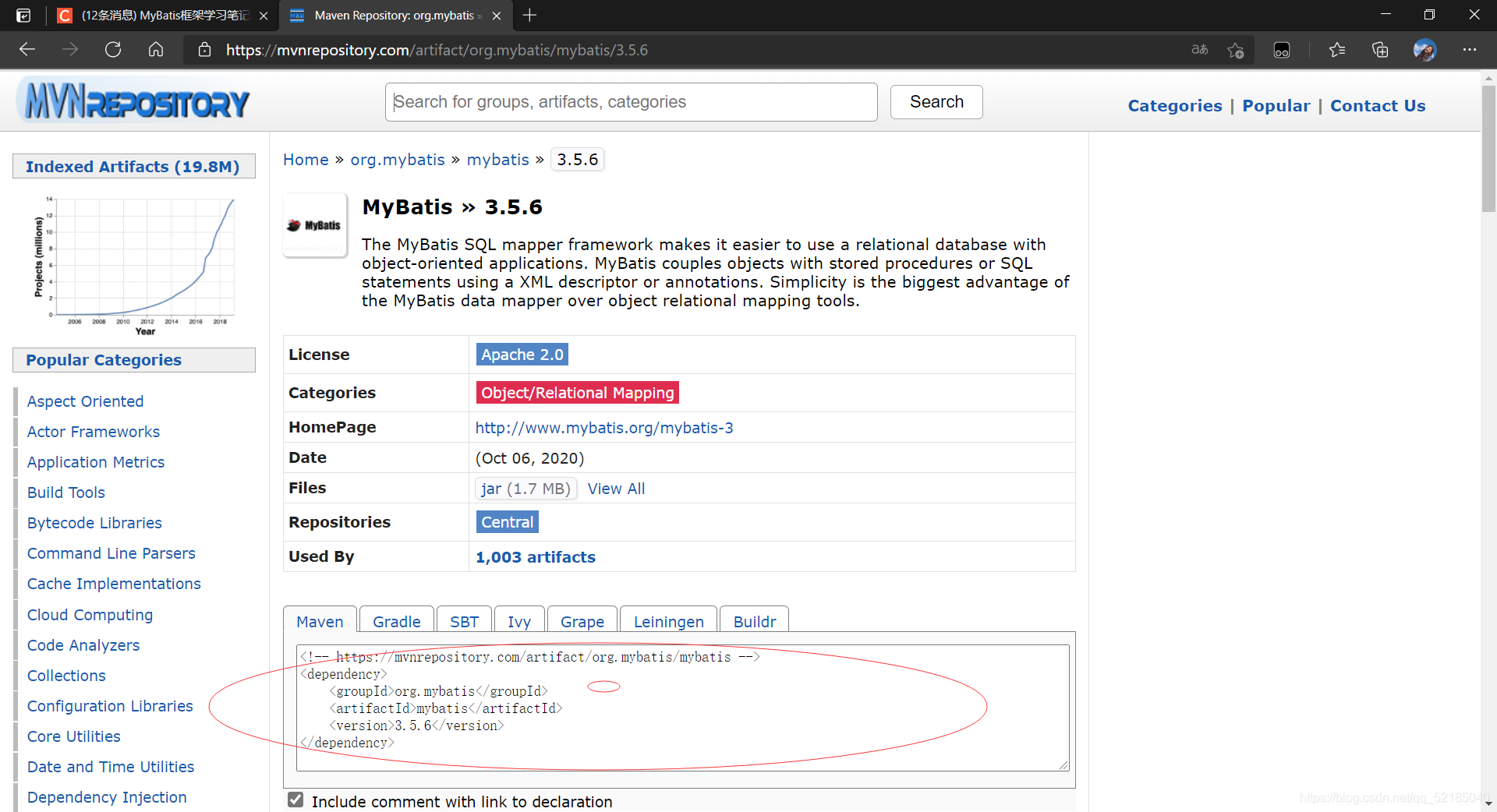Open org.mybatis breadcrumb link

tap(398, 160)
